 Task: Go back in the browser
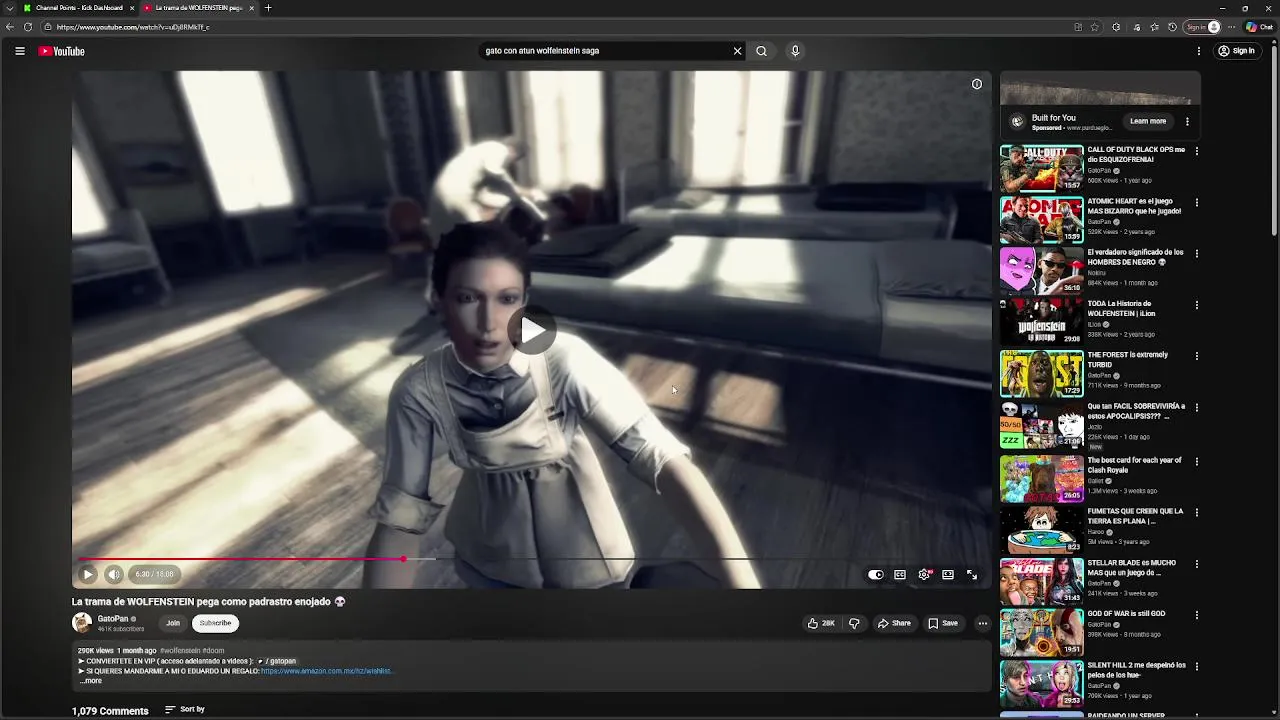[10, 27]
